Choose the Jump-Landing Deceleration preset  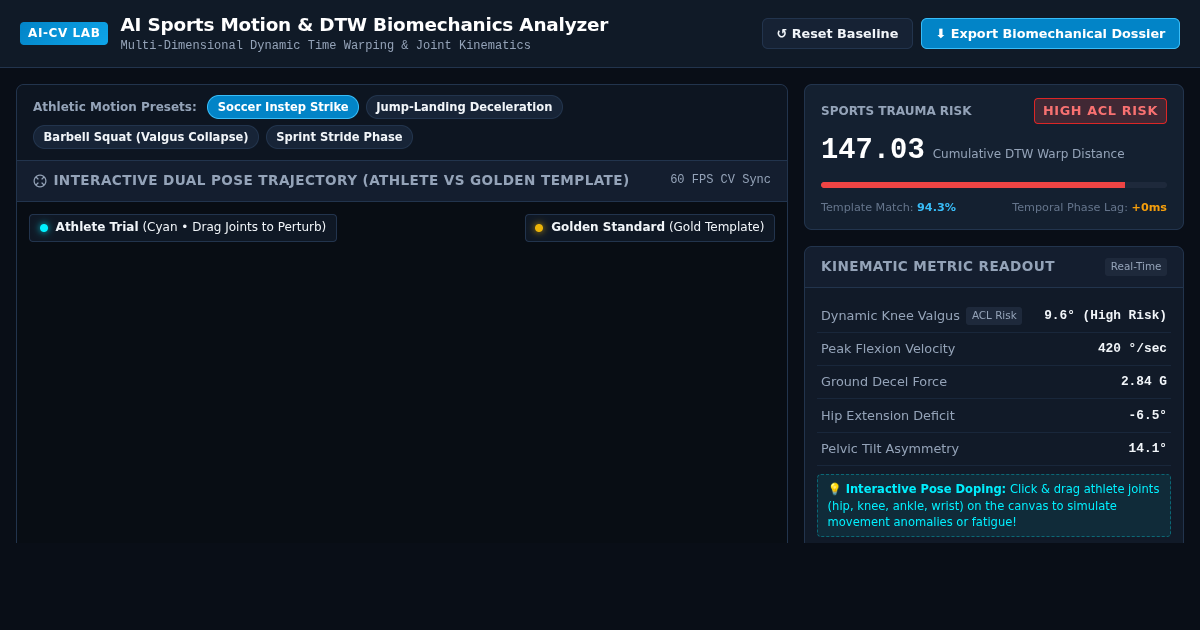pyautogui.click(x=464, y=107)
